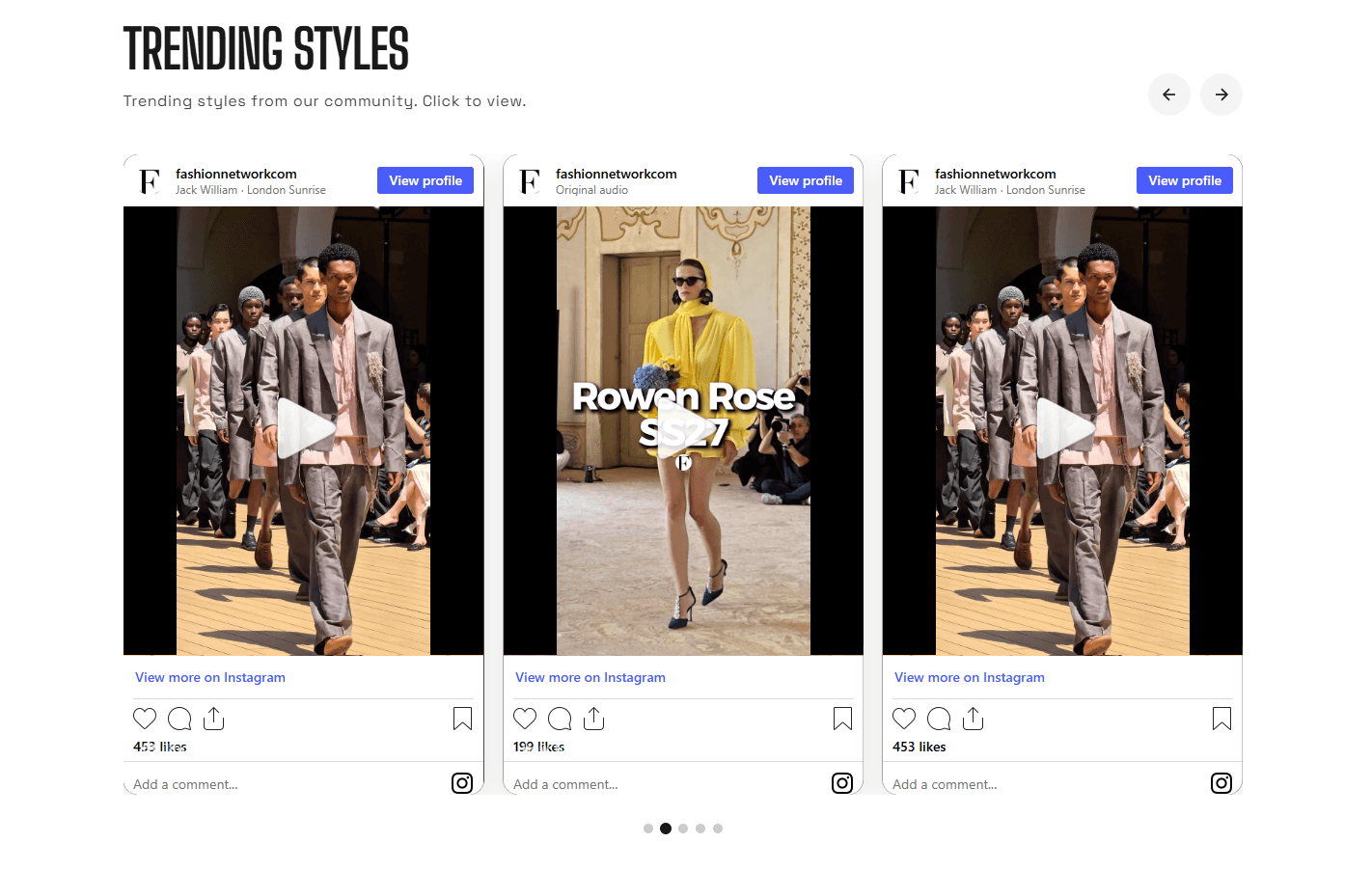Click the 'TRENDING STYLES' heading
1372x870 pixels.
266,49
